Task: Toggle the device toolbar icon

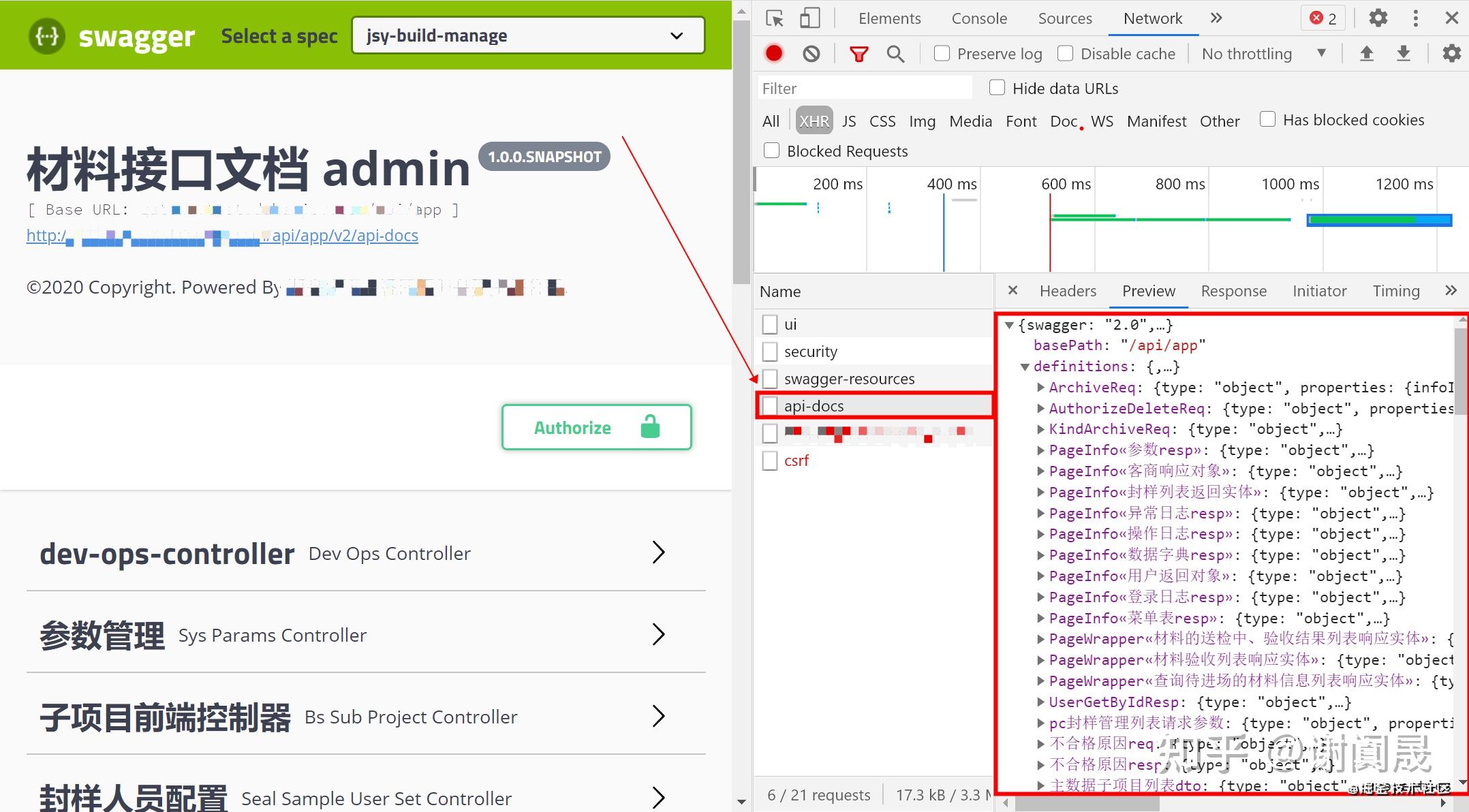Action: point(809,18)
